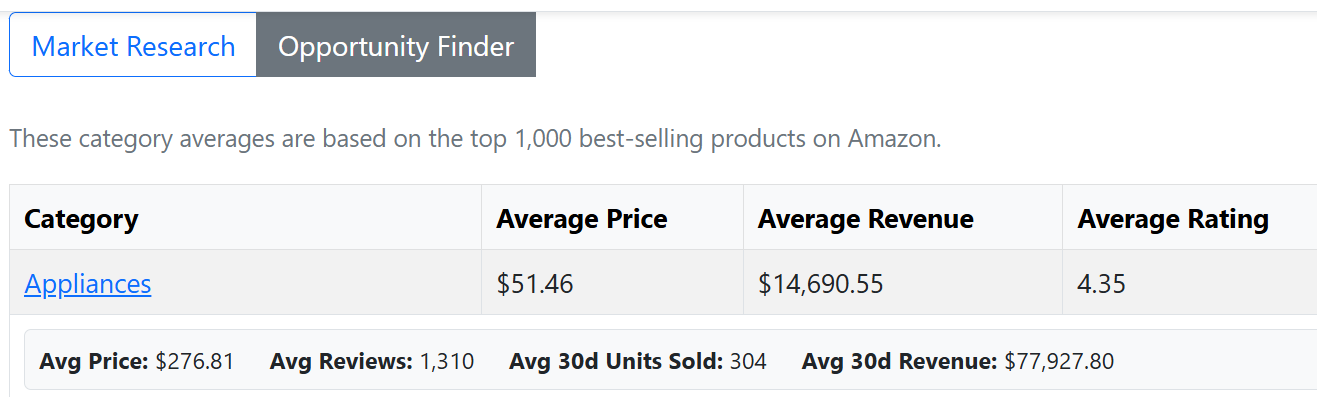
Task: Open the Appliances category link
Action: (88, 284)
